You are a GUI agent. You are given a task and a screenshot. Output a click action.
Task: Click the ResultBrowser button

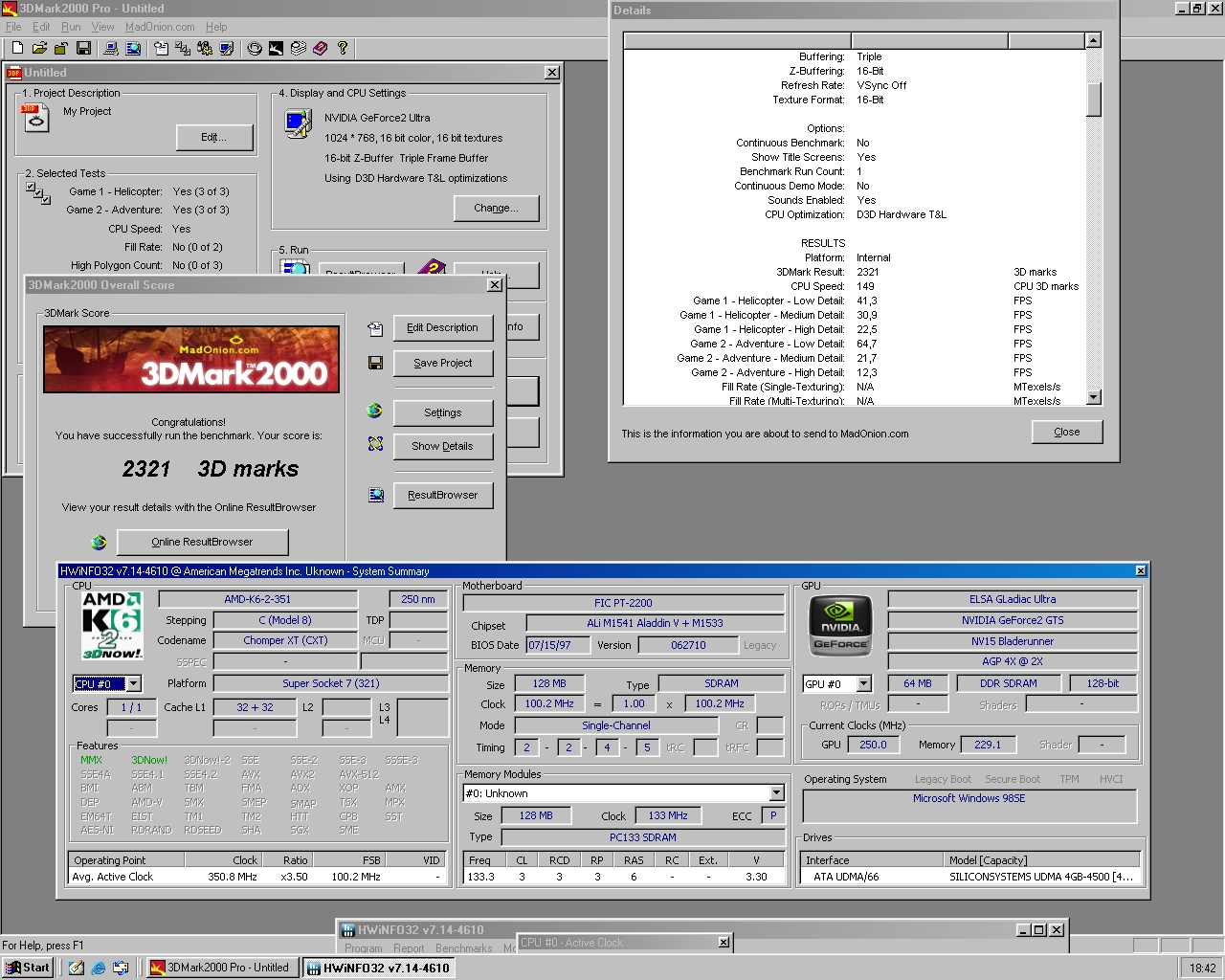[x=442, y=495]
